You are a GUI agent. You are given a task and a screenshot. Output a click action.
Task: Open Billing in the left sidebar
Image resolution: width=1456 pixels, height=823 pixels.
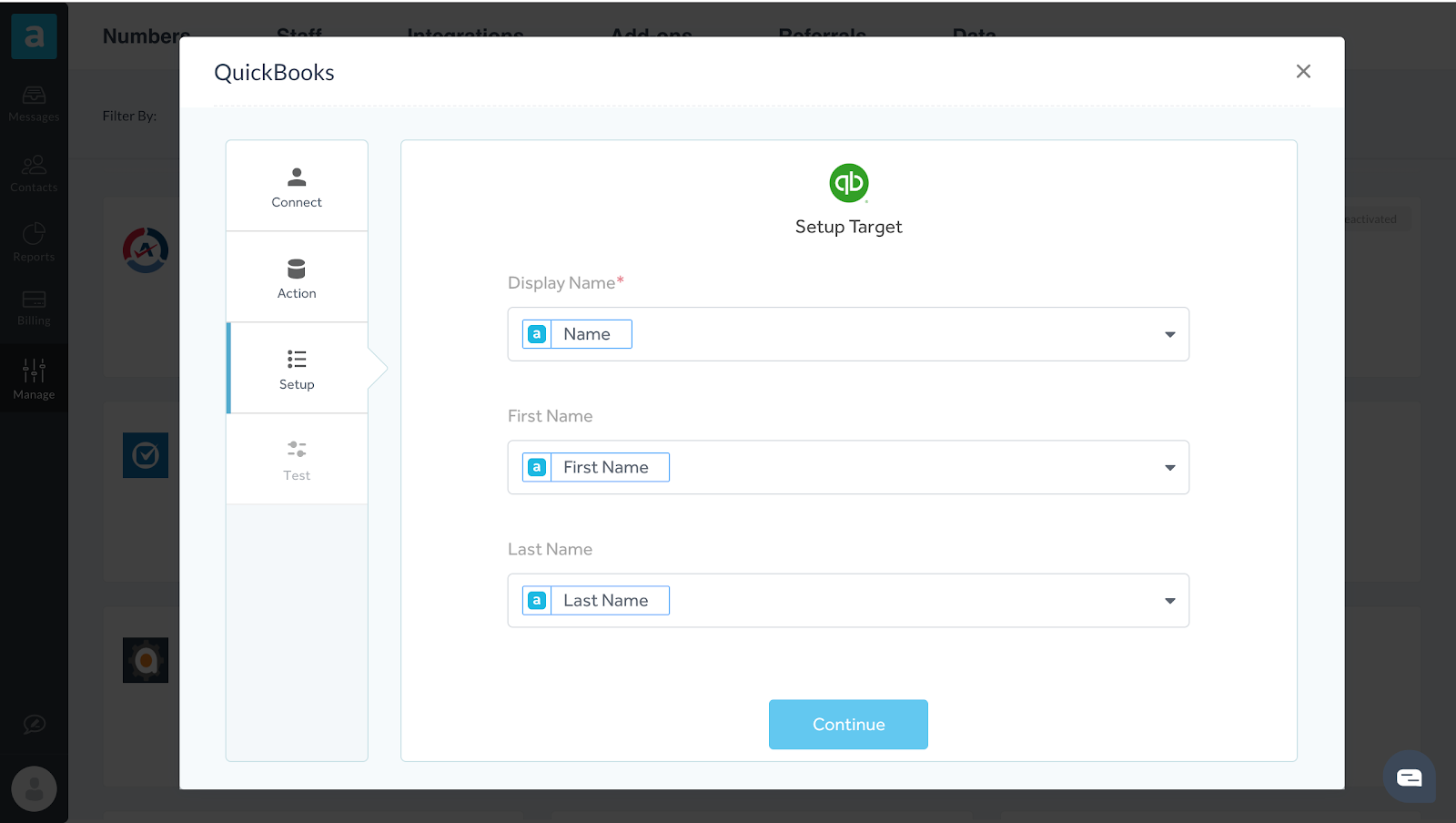(x=34, y=308)
